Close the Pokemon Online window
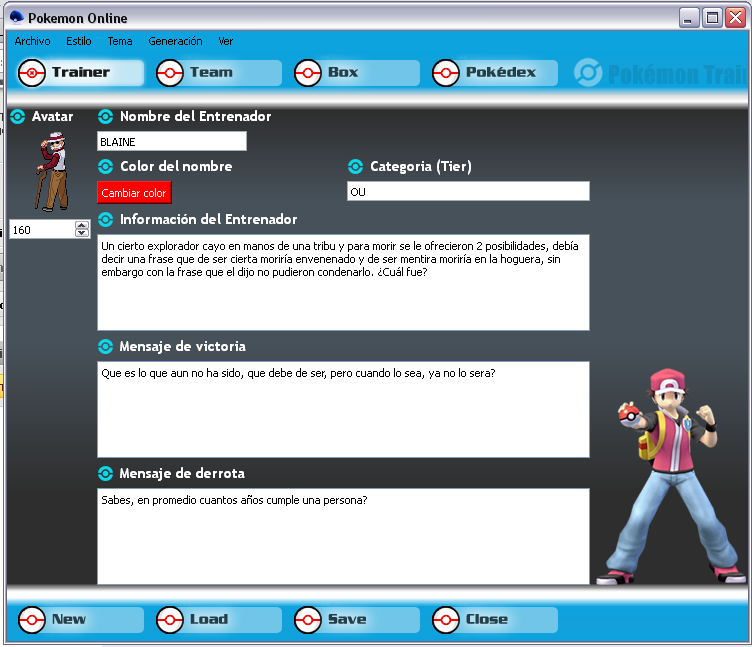The image size is (752, 647). pos(735,18)
